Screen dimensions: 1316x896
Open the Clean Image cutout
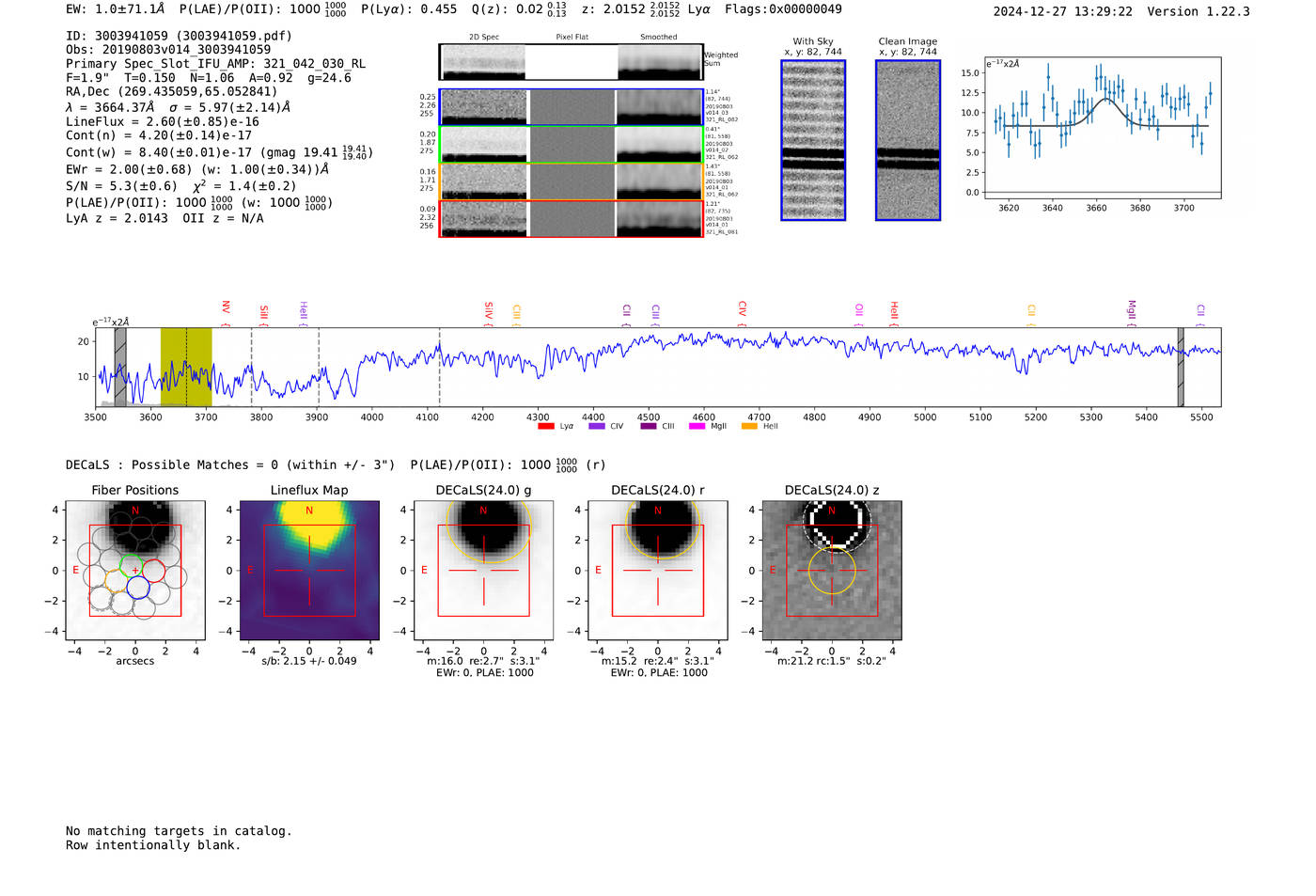click(908, 140)
